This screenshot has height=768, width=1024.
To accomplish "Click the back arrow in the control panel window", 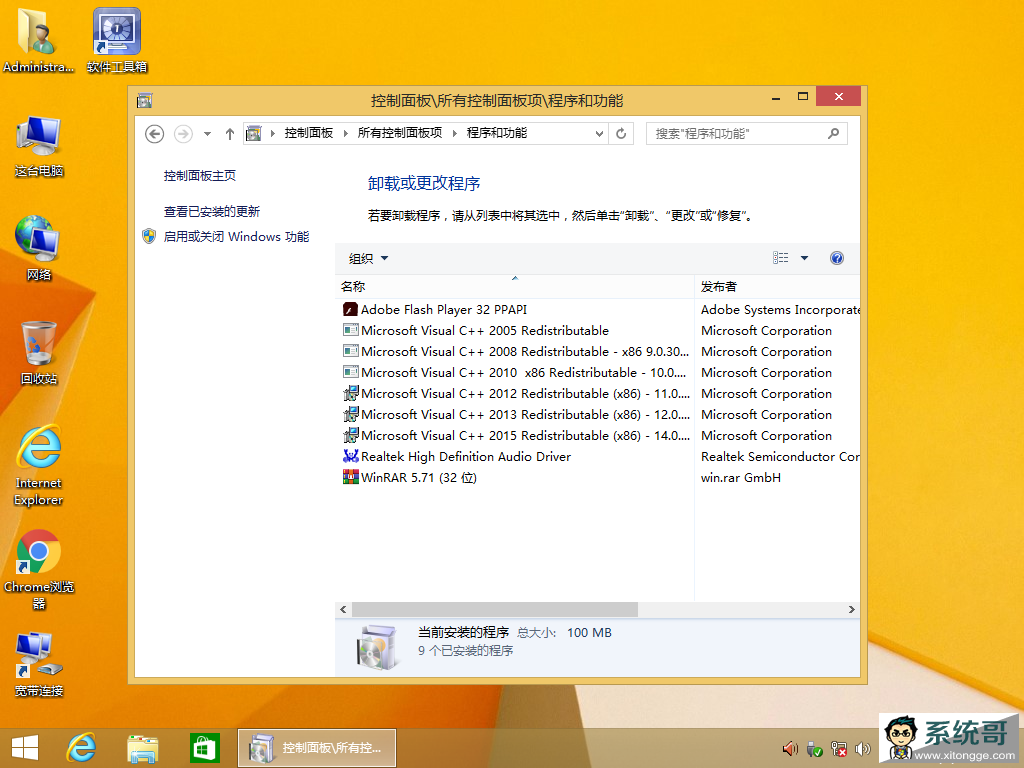I will click(x=154, y=134).
